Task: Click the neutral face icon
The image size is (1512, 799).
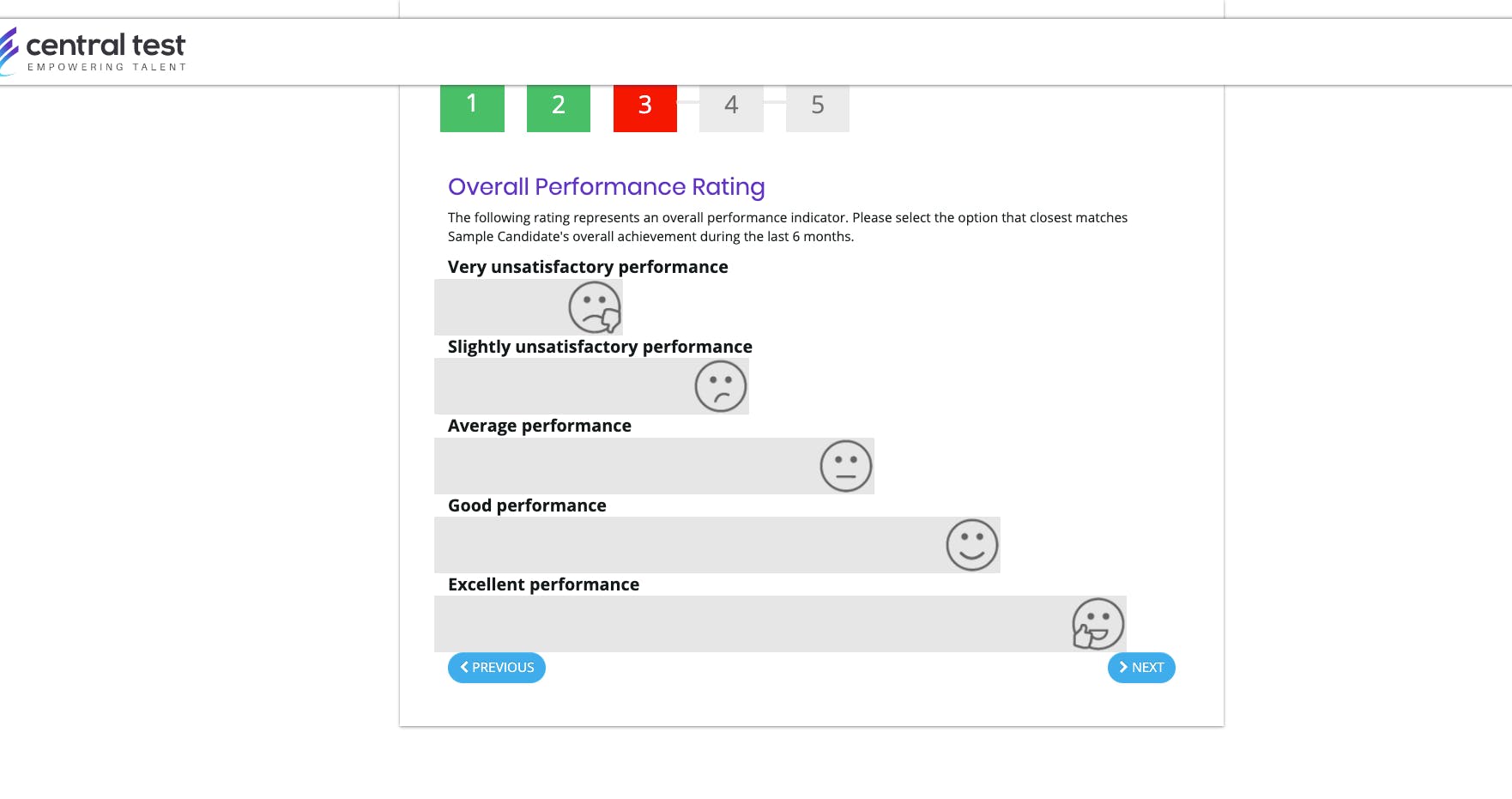Action: click(x=846, y=466)
